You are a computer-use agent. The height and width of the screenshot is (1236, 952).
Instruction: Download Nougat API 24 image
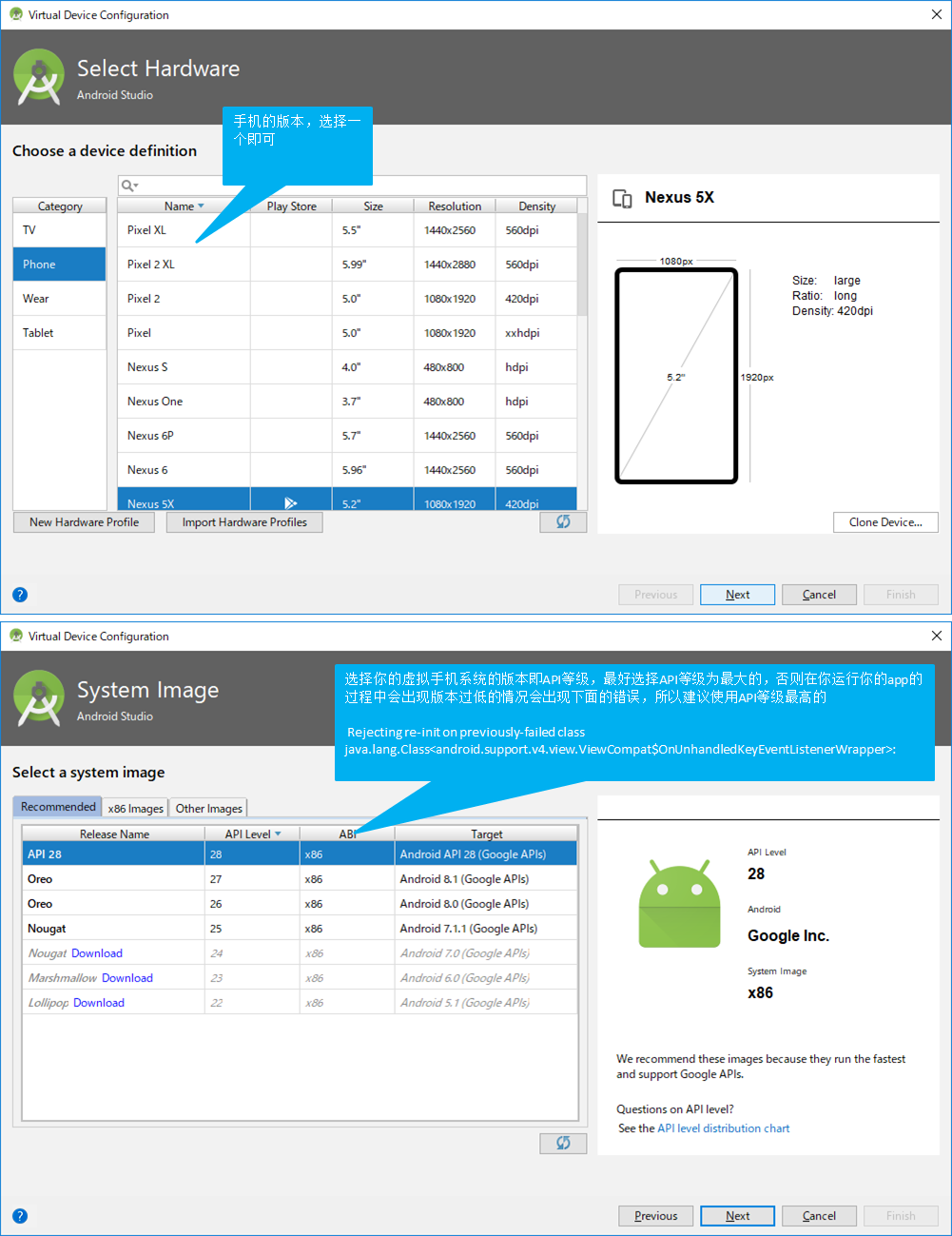(97, 953)
